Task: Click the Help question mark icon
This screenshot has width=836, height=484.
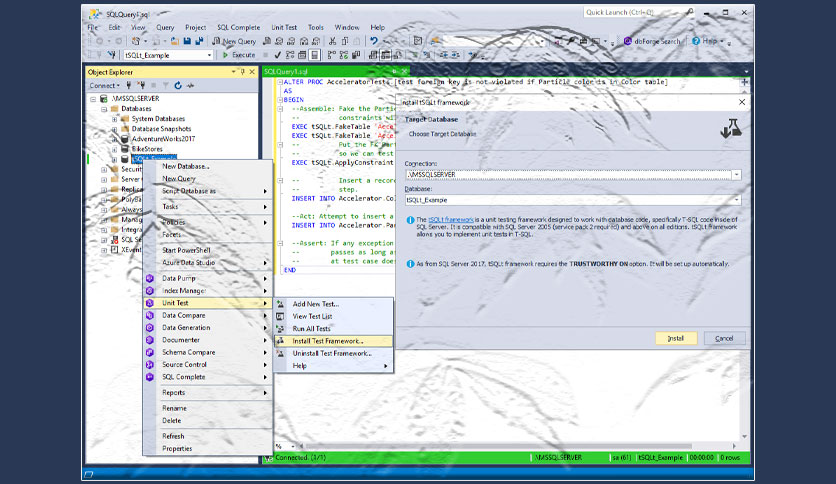Action: click(x=696, y=41)
